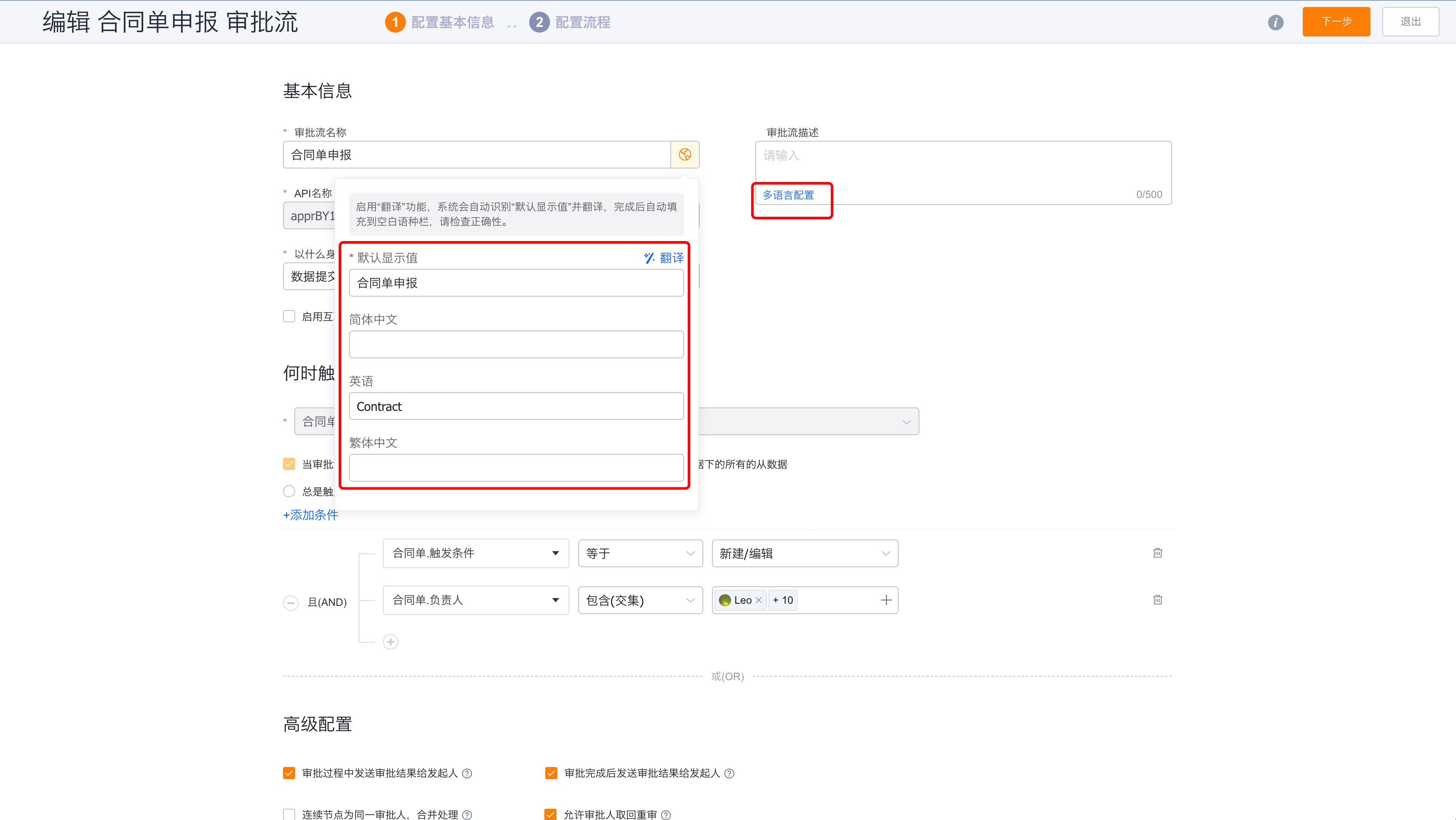
Task: Click the 繁体中文 input field
Action: (516, 468)
